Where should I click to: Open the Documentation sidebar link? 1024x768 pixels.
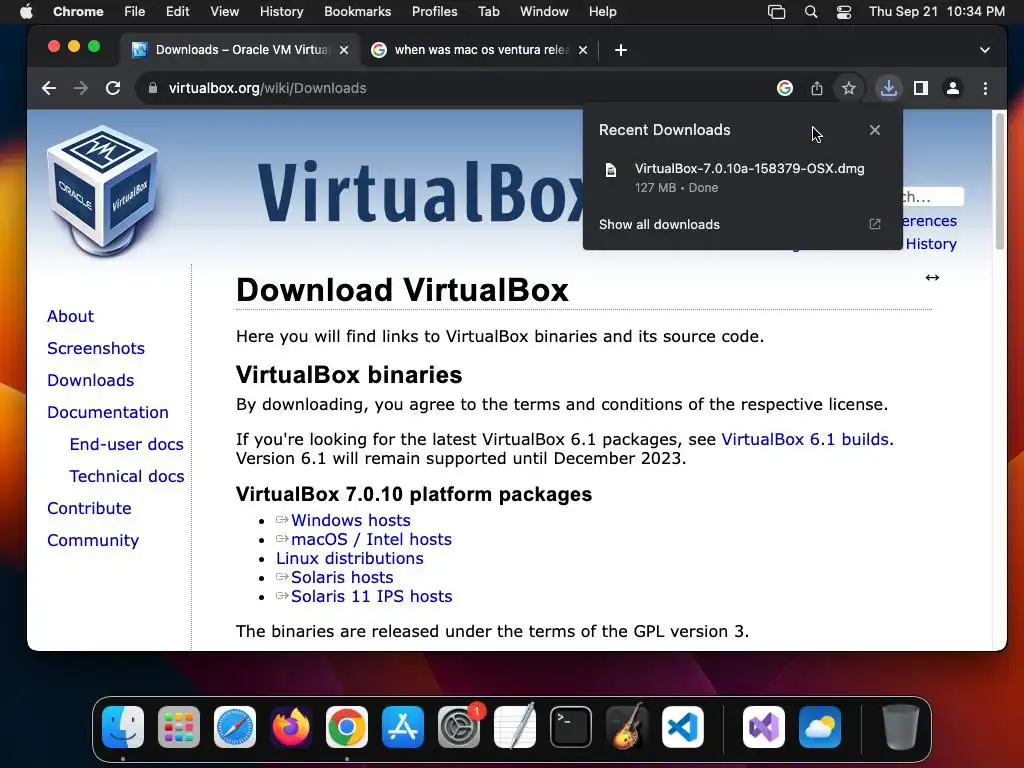[108, 412]
